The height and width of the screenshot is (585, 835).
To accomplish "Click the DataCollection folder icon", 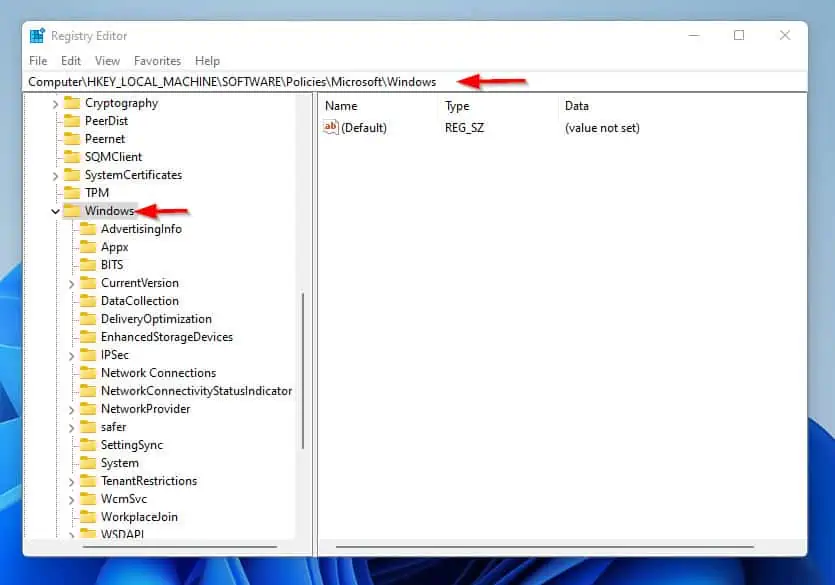I will tap(88, 301).
